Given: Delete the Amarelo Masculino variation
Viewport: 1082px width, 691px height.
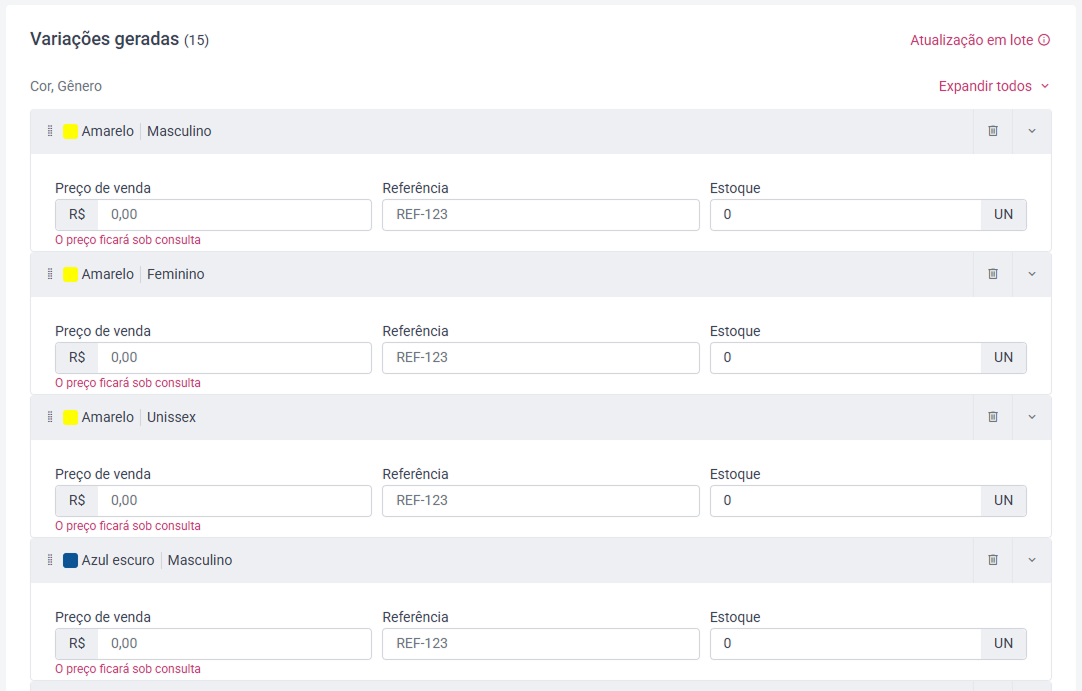Looking at the screenshot, I should point(992,131).
